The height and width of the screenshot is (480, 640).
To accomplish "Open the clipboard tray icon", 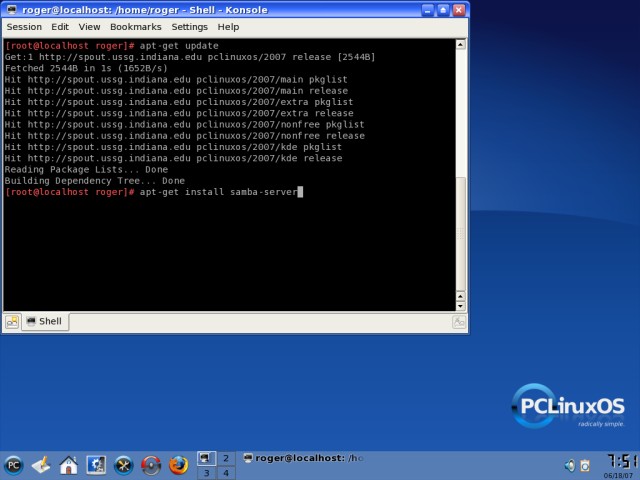I will (585, 465).
